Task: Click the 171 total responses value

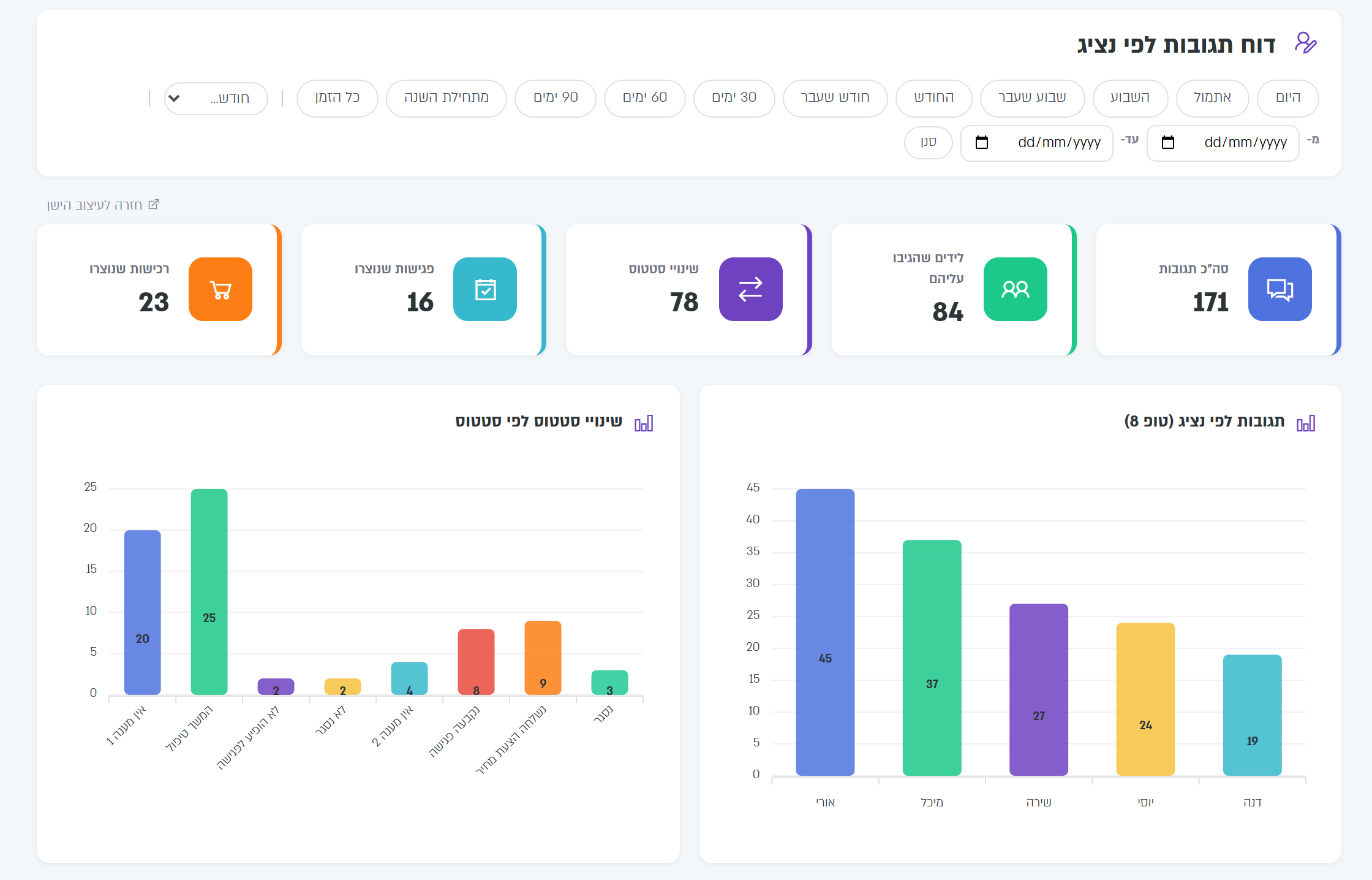Action: (x=1210, y=302)
